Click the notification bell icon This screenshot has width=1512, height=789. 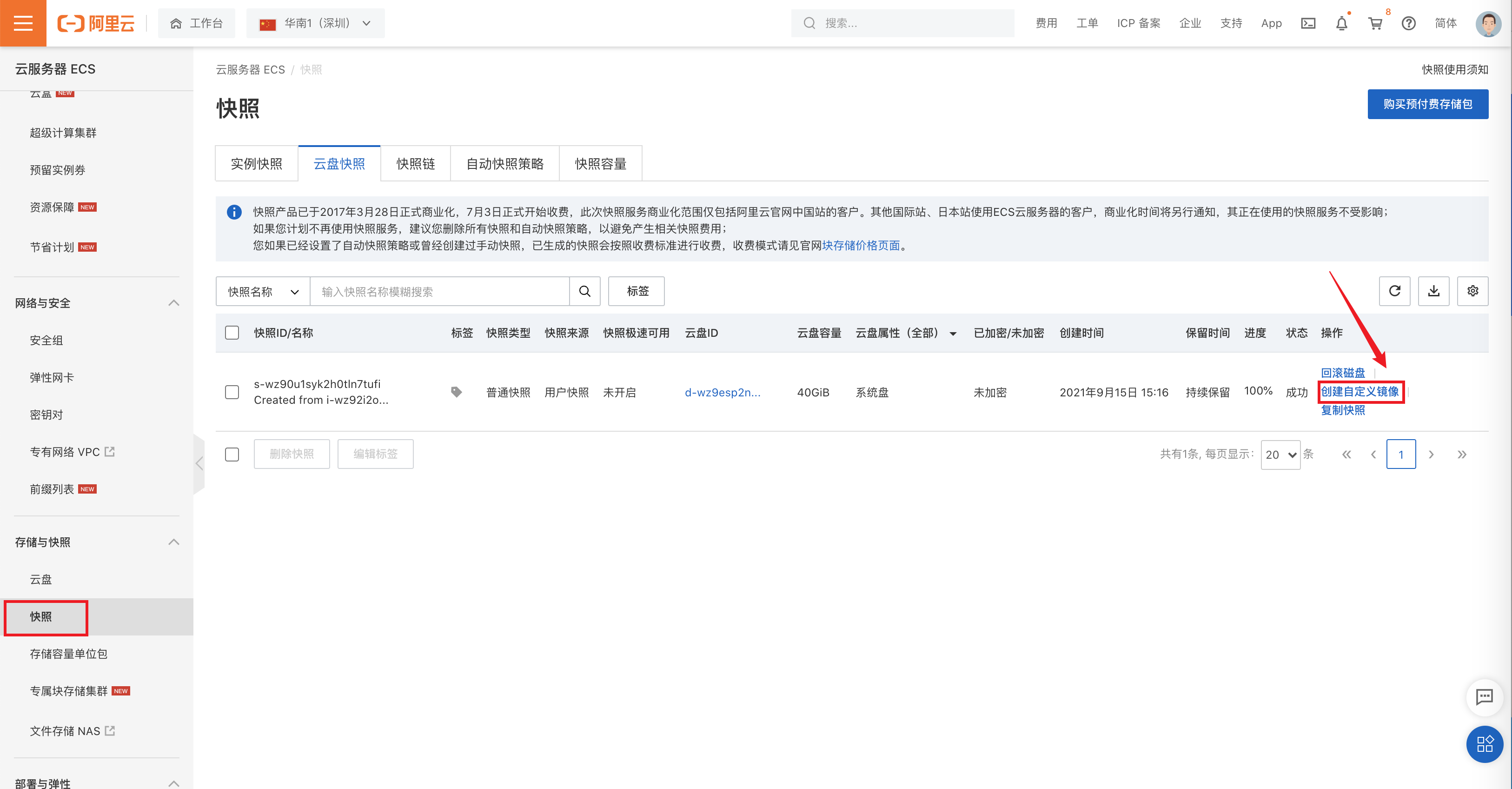(1341, 24)
